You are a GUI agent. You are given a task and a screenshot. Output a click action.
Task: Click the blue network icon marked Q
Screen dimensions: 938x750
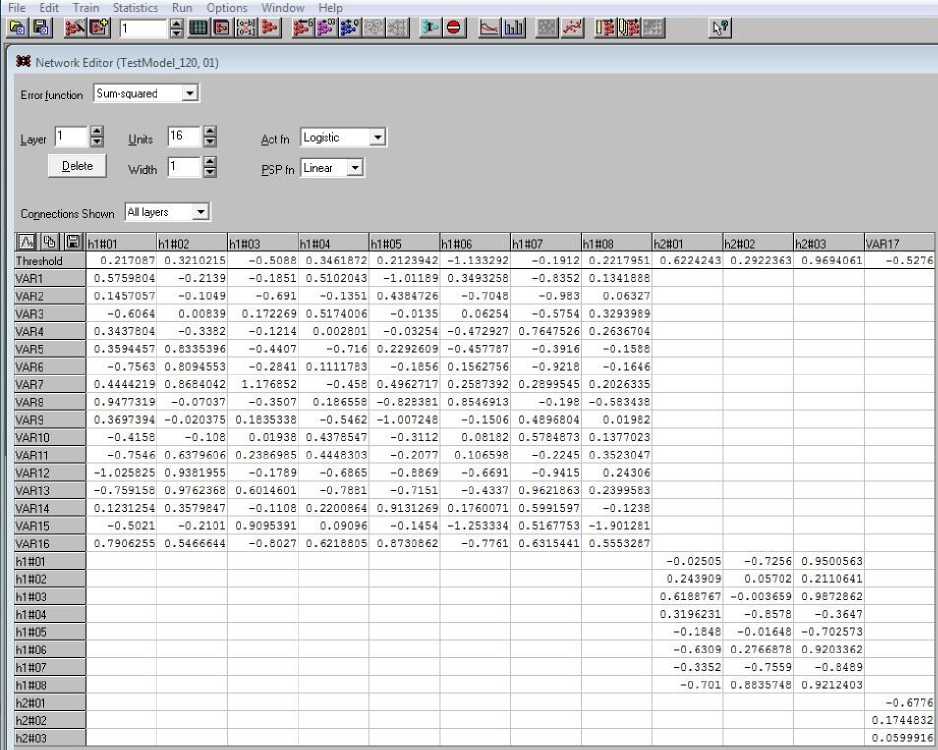(350, 28)
